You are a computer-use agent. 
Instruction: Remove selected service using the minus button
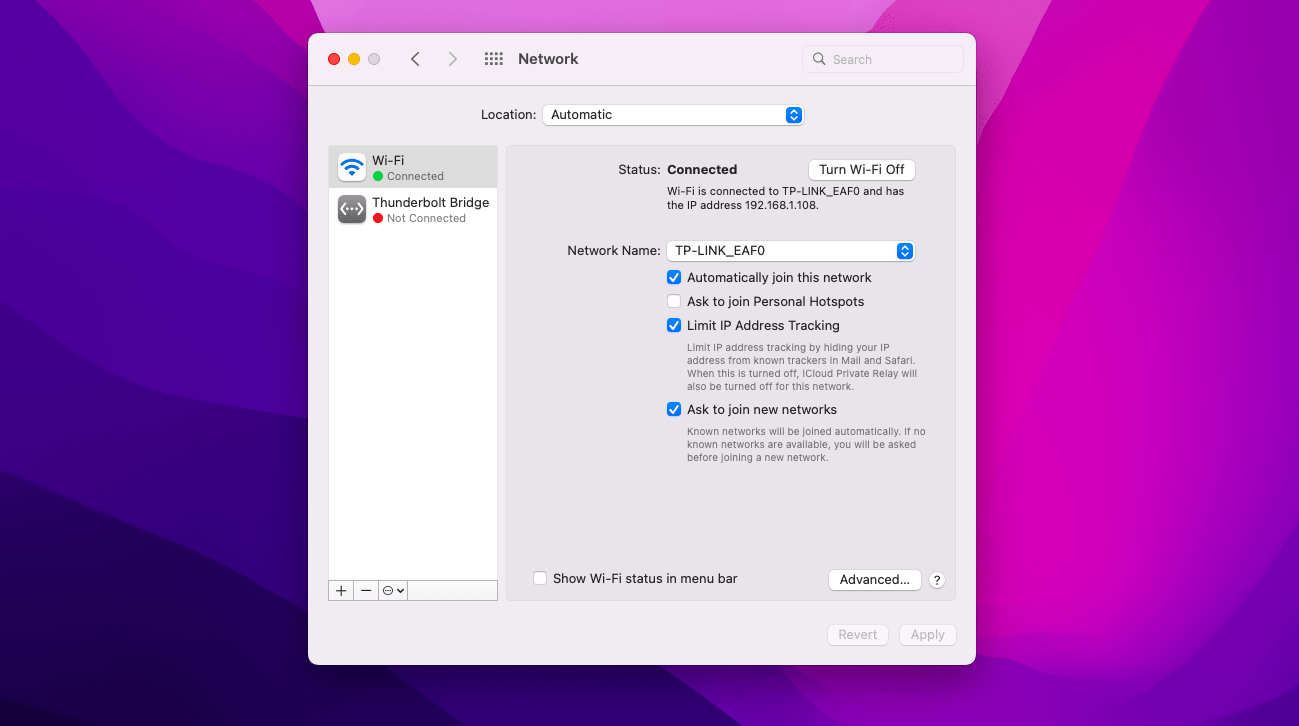[366, 590]
